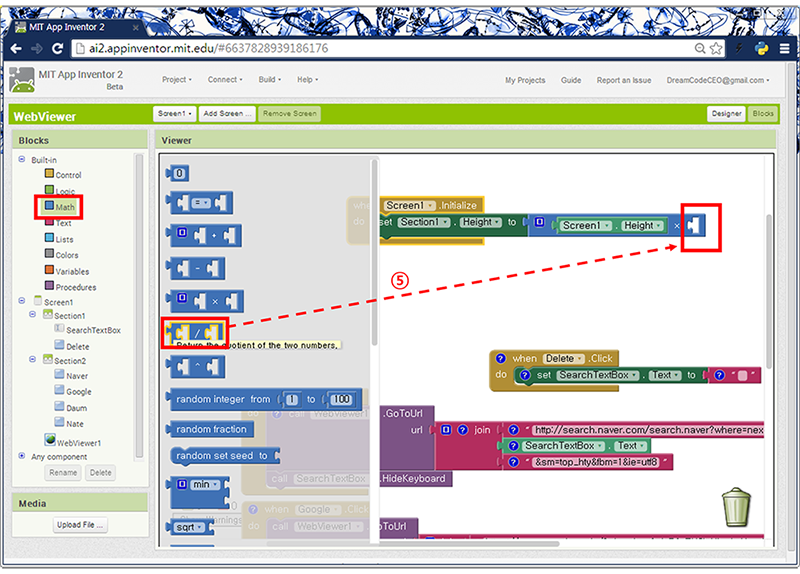Click zoom magnifier icon in address bar
The width and height of the screenshot is (800, 574).
(x=701, y=48)
